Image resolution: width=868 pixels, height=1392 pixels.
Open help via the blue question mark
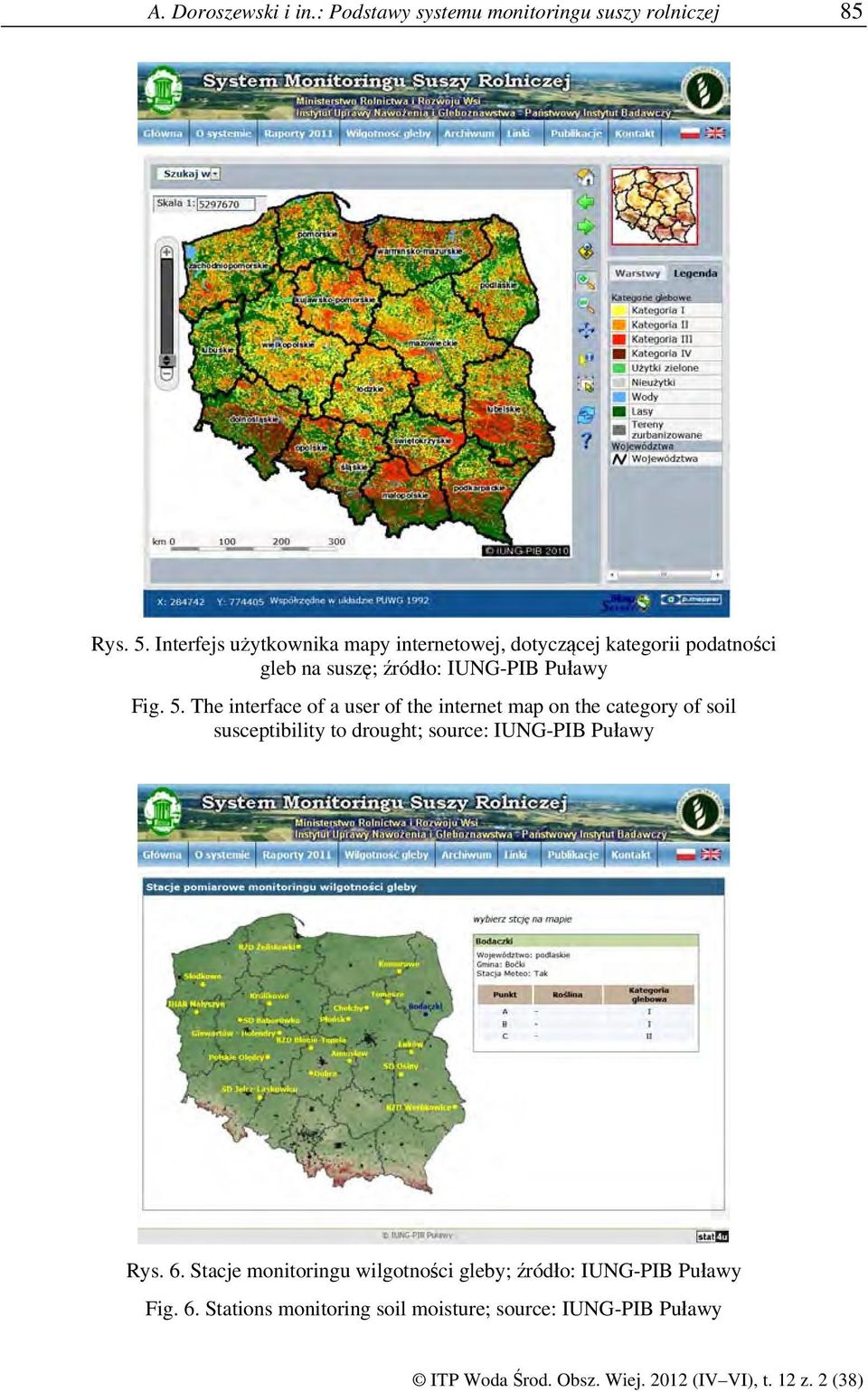pyautogui.click(x=586, y=440)
